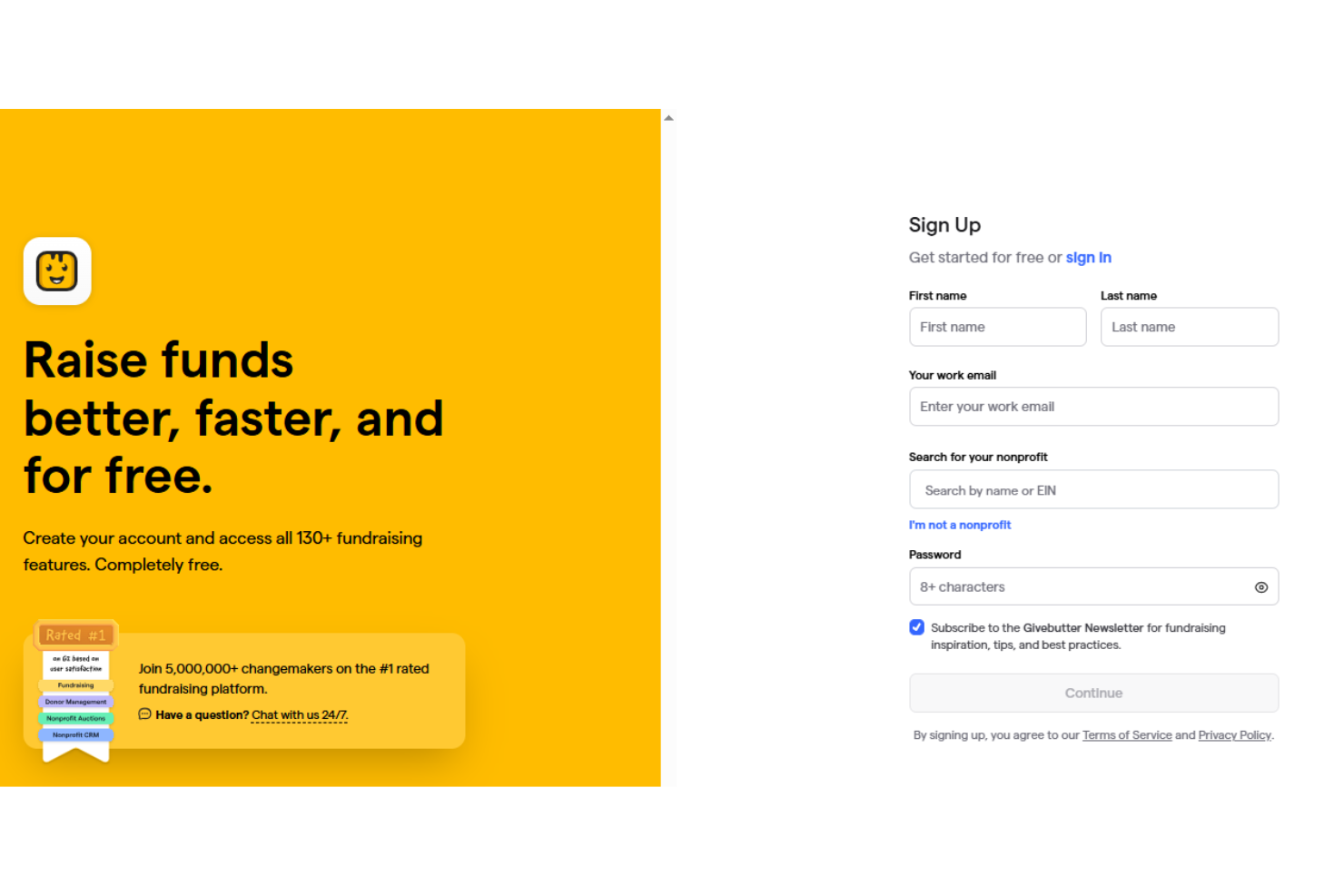The height and width of the screenshot is (896, 1344).
Task: Click the scrollbar up arrow
Action: click(x=668, y=118)
